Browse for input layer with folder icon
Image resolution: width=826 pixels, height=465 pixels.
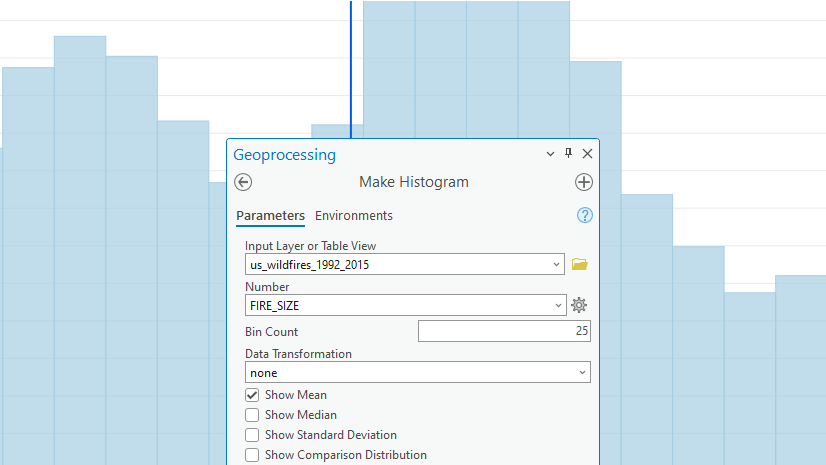click(579, 264)
